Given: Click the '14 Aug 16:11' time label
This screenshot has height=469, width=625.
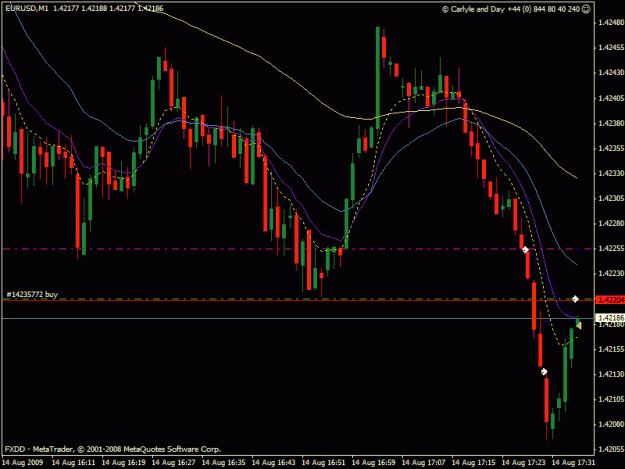Looking at the screenshot, I should (74, 463).
